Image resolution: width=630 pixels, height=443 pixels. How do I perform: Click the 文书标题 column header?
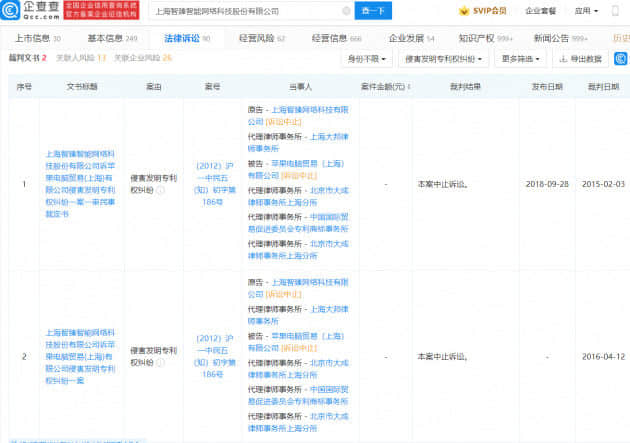(x=82, y=86)
